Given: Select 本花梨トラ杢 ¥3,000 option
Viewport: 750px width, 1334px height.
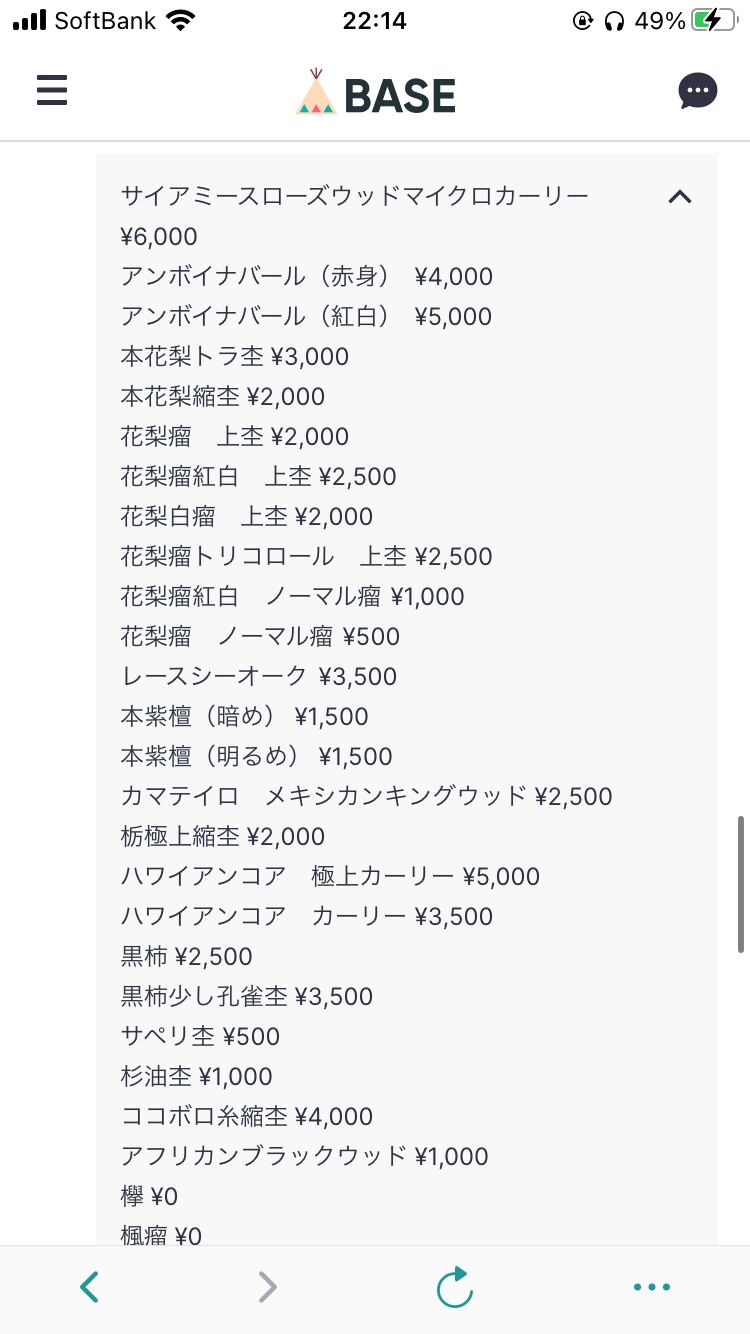Looking at the screenshot, I should pos(234,356).
